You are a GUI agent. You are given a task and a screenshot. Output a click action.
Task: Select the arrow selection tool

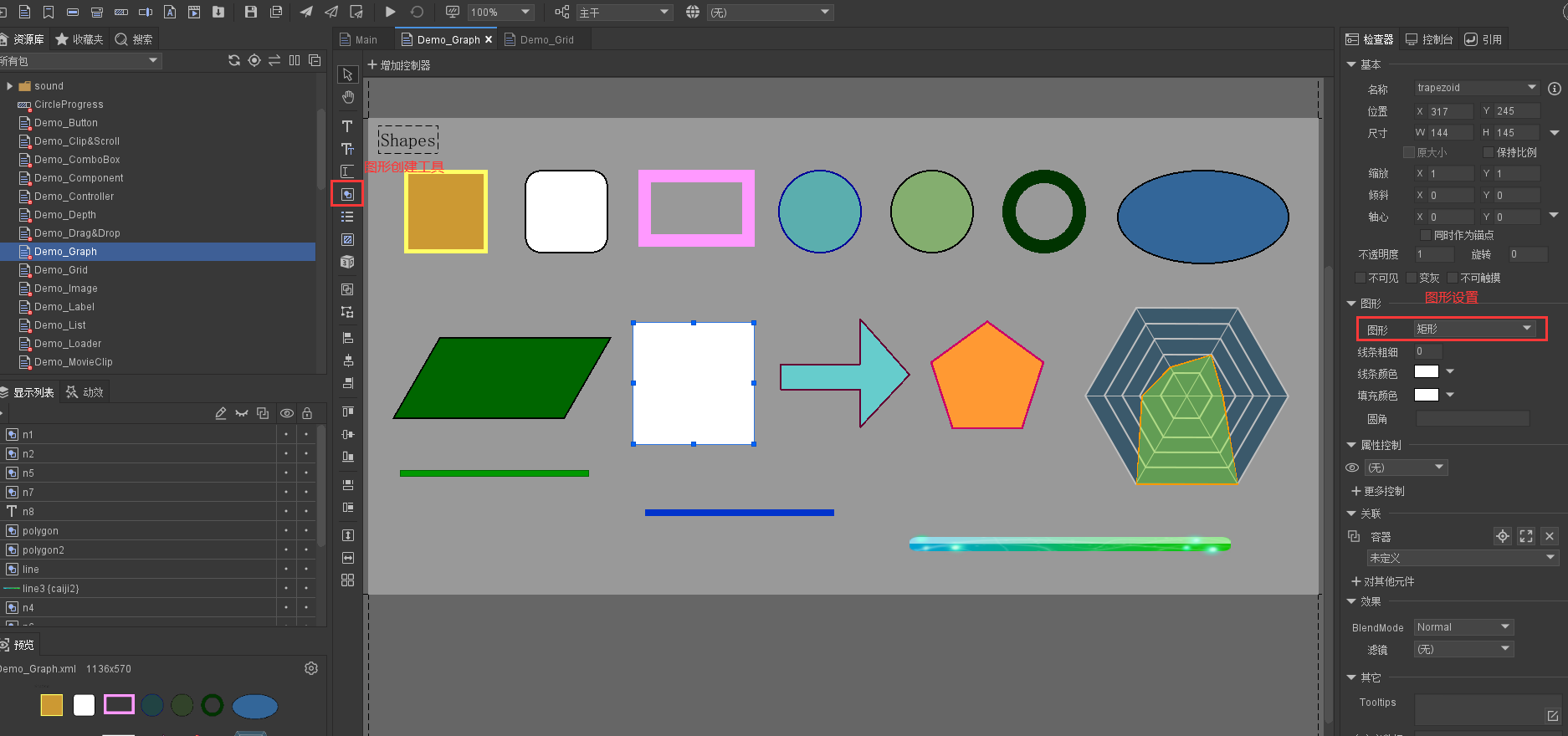click(347, 74)
